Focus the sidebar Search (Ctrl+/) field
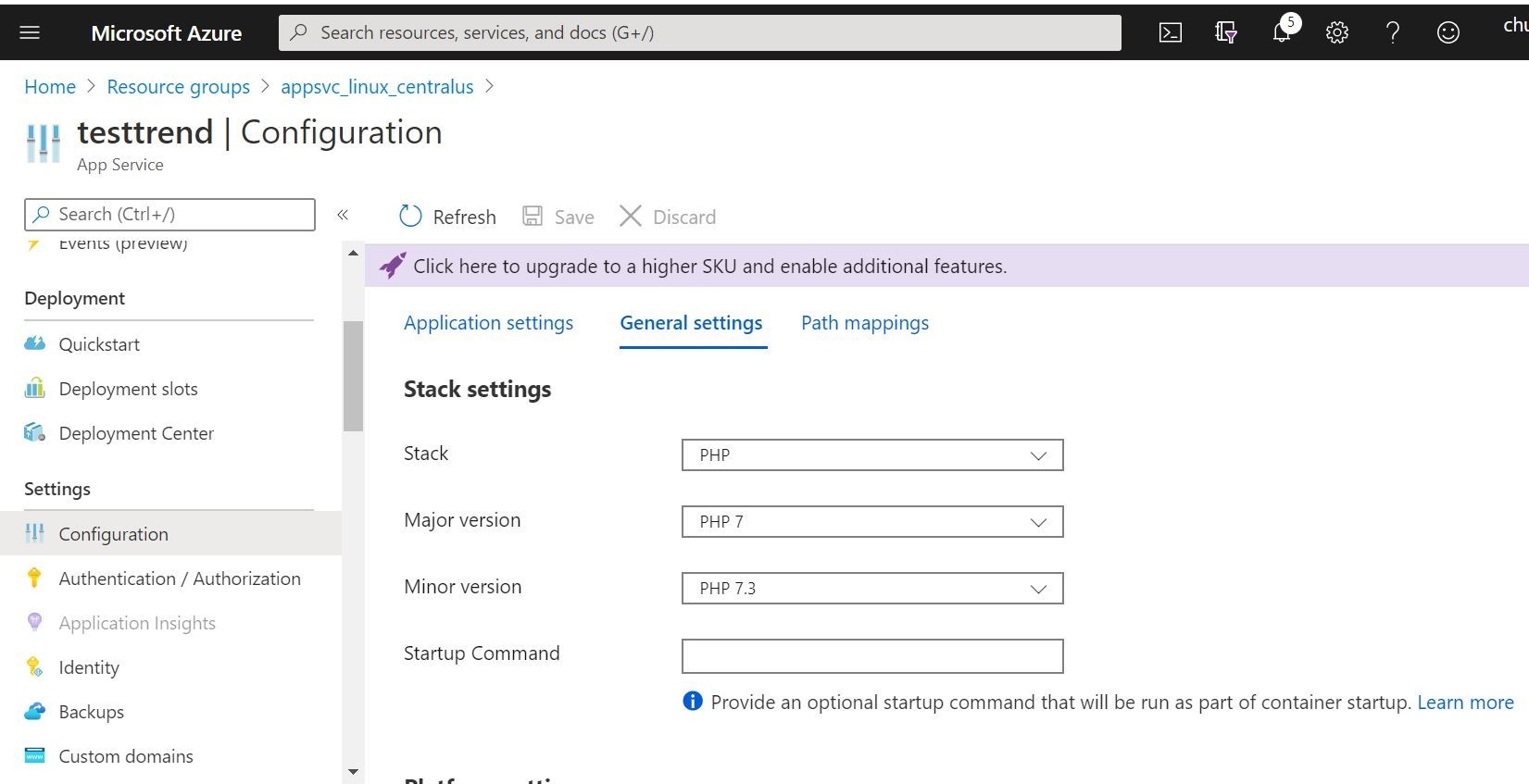 169,214
